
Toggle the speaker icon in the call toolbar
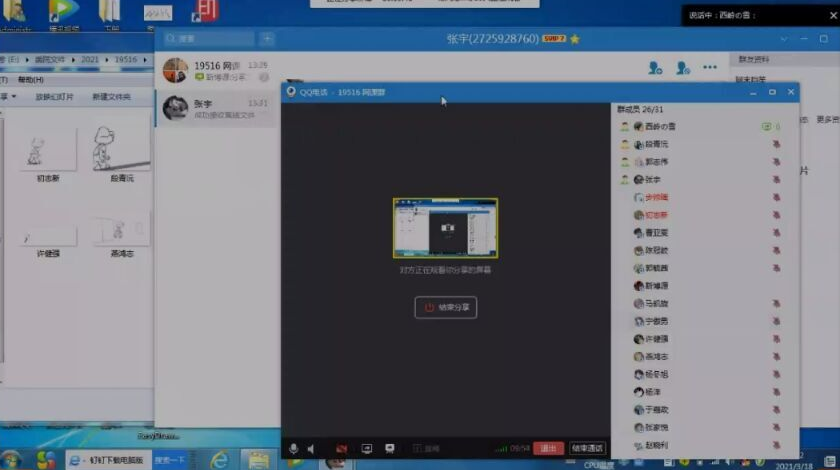311,449
